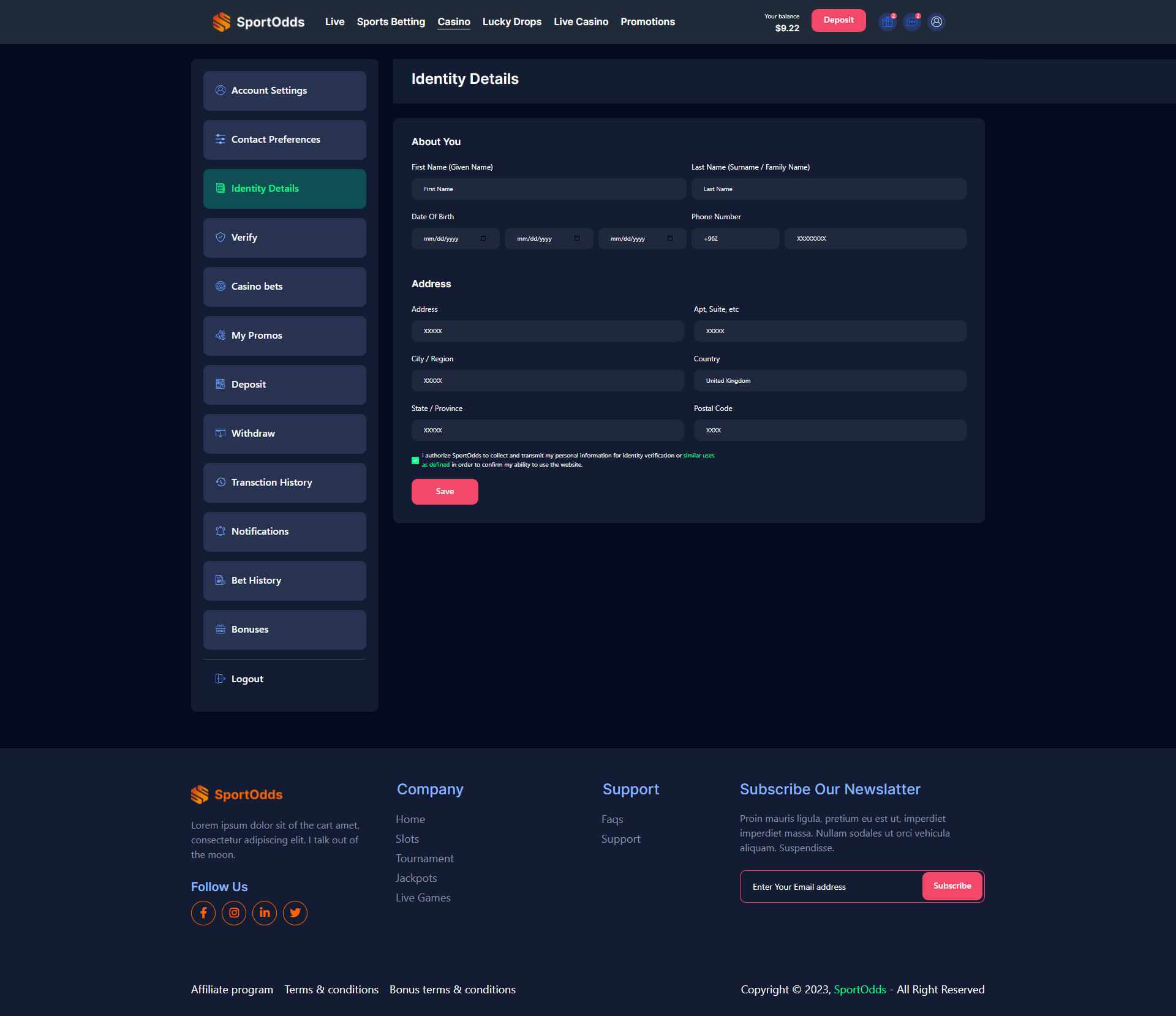
Task: Open the Instagram social icon
Action: 234,913
